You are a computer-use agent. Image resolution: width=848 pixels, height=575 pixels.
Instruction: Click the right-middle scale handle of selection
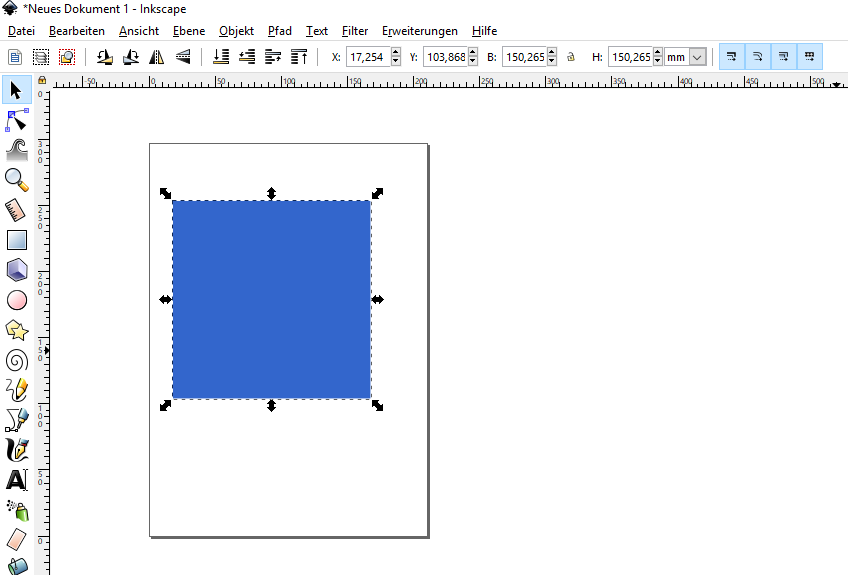point(377,299)
